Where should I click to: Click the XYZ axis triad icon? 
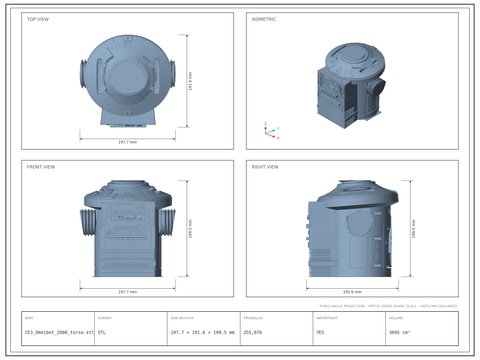coord(271,131)
